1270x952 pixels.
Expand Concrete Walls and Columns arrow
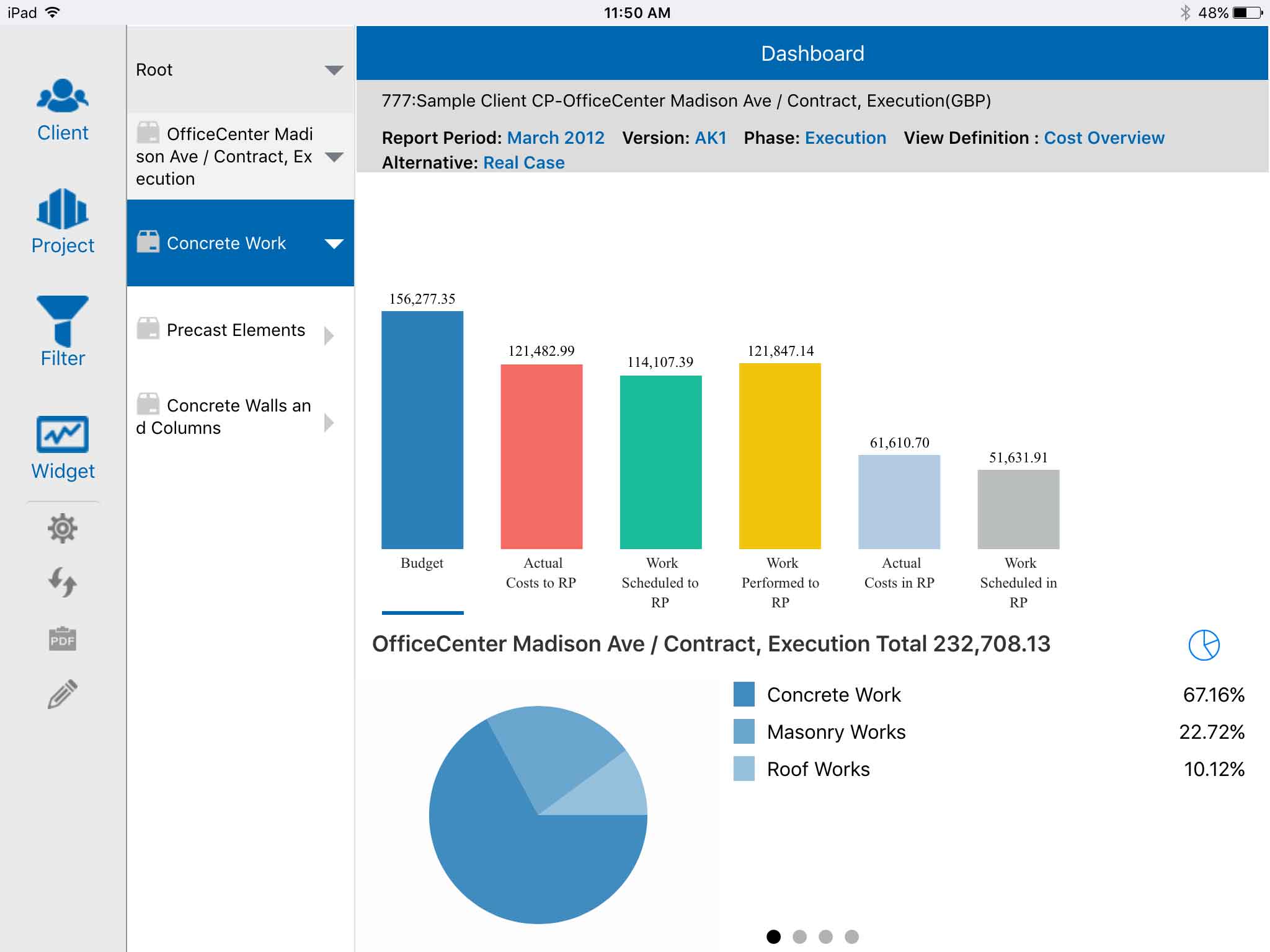tap(329, 423)
